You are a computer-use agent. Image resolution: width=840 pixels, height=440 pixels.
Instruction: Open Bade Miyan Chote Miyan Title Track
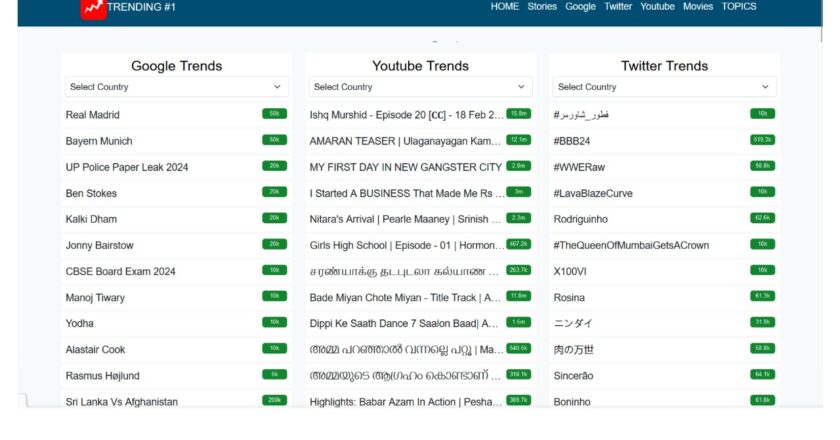(405, 297)
